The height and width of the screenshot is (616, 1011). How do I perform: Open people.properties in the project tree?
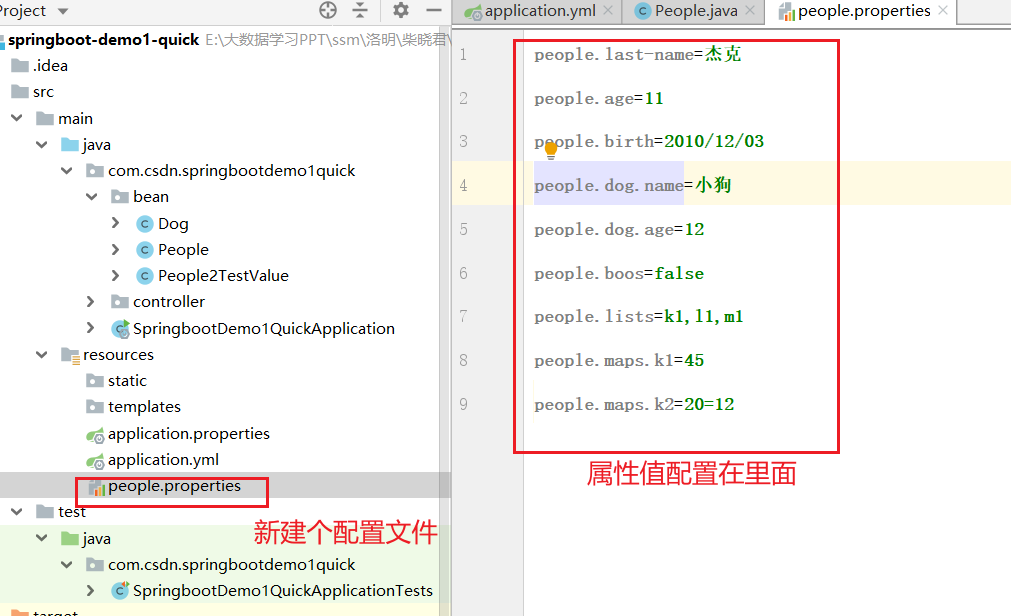[174, 486]
